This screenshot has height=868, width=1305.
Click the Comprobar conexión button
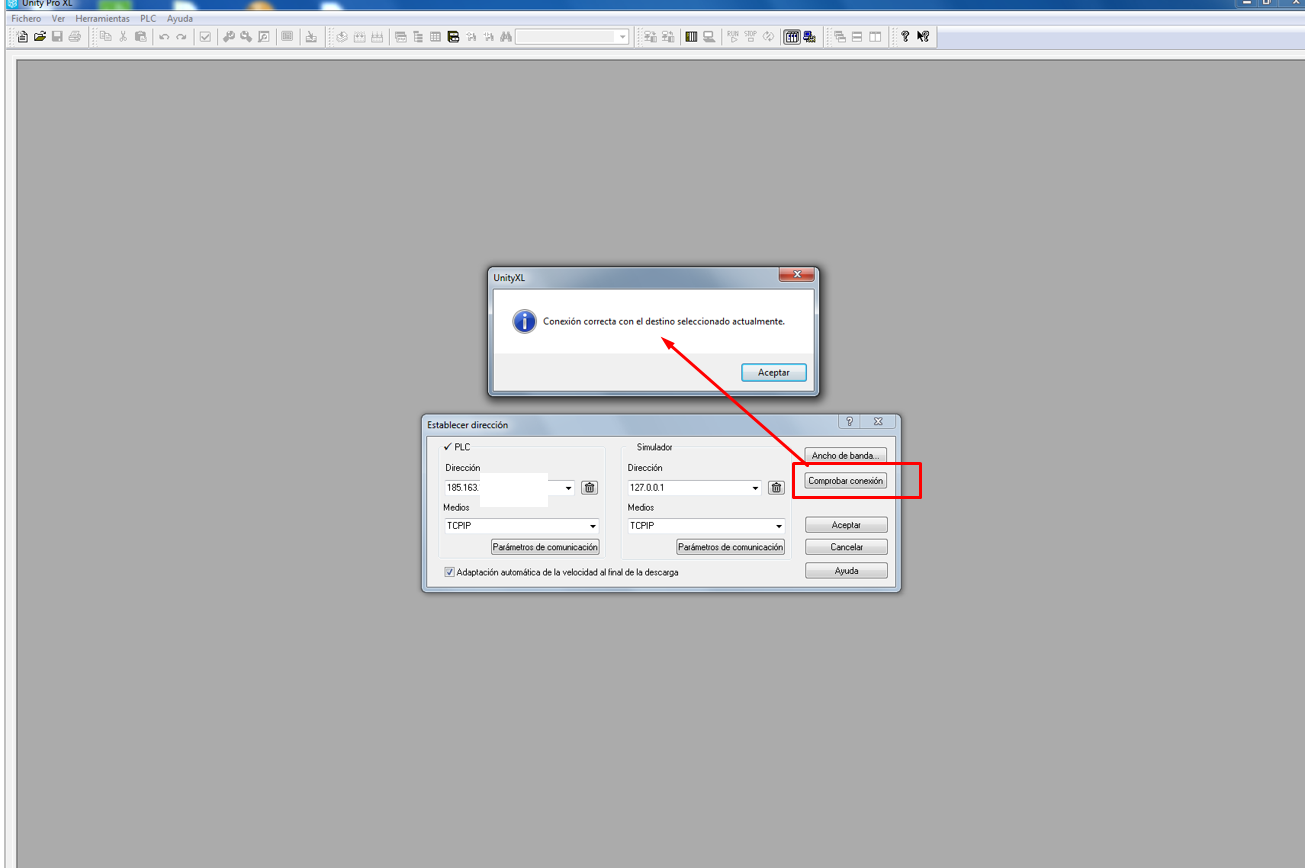point(846,481)
